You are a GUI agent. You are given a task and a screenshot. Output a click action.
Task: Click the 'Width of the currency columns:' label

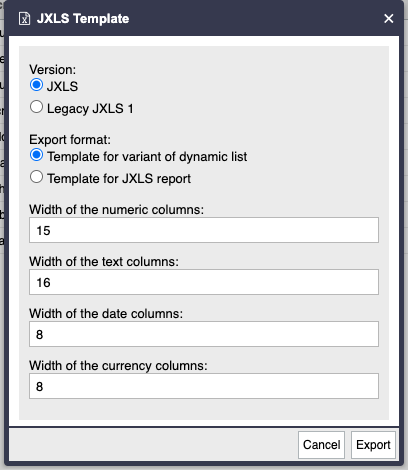(x=118, y=366)
